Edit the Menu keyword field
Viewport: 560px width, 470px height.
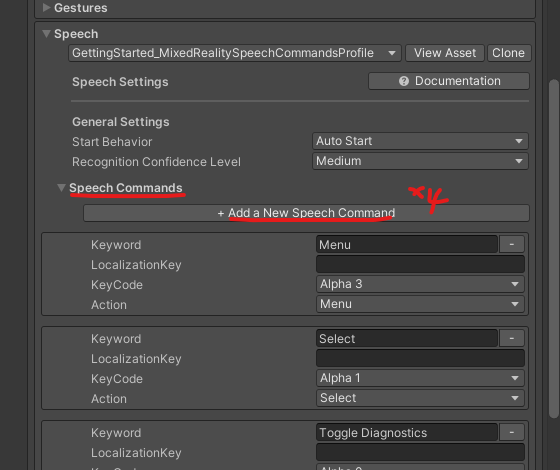coord(407,245)
